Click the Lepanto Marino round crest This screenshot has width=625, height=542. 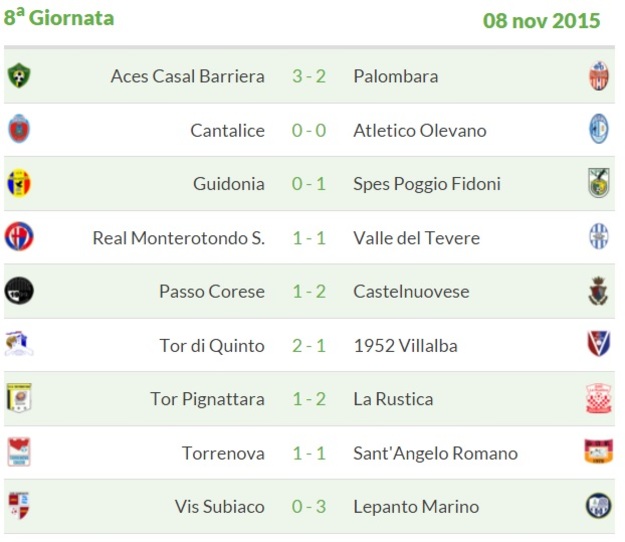coord(598,506)
